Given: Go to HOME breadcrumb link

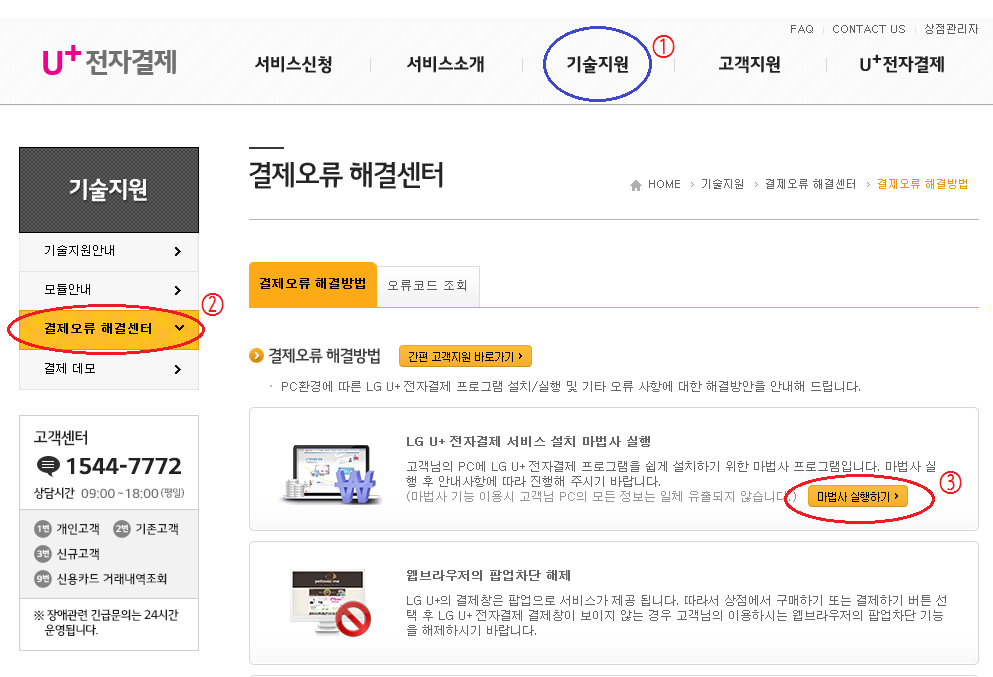Looking at the screenshot, I should 664,184.
